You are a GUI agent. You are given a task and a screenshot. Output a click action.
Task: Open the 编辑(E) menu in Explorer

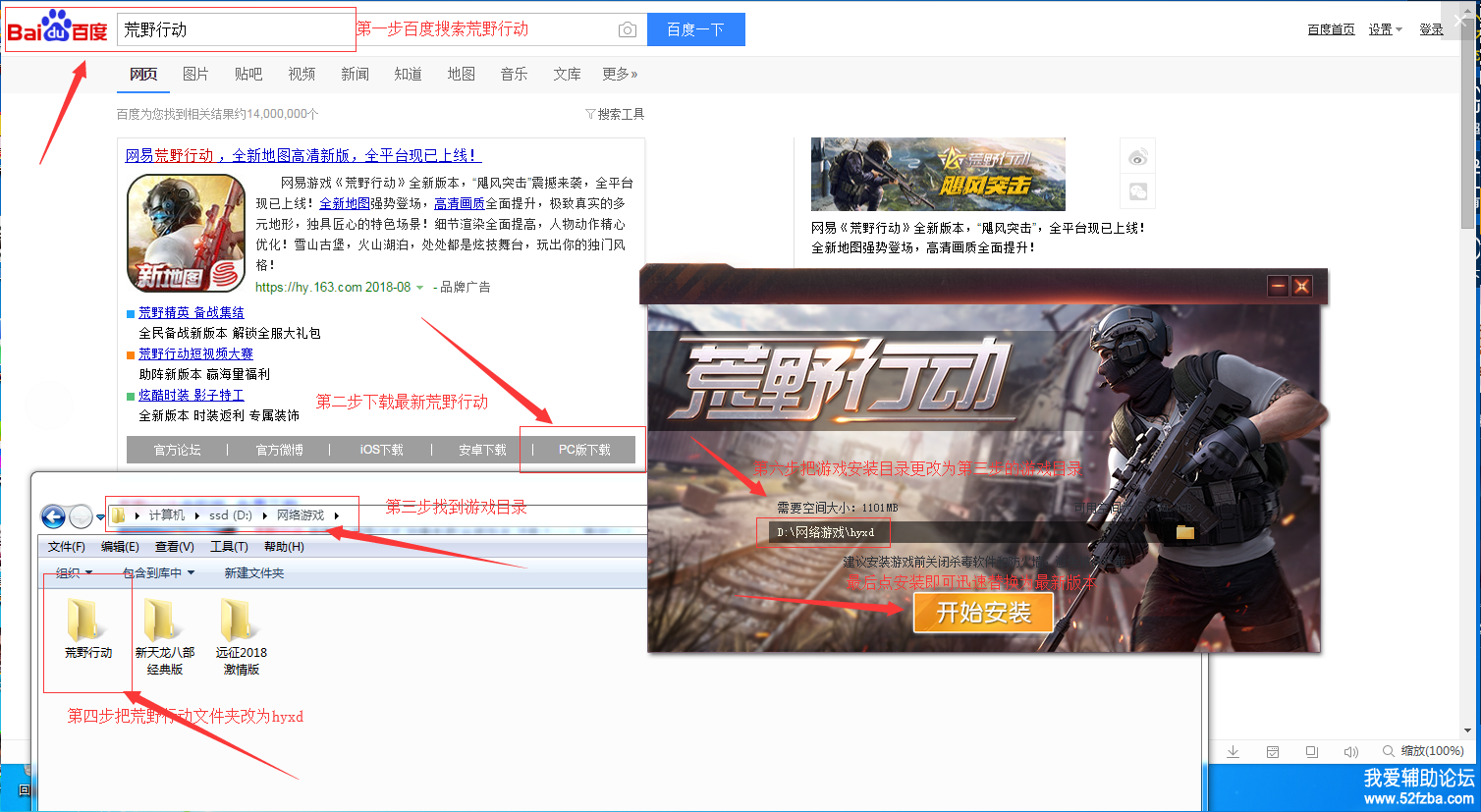(120, 547)
